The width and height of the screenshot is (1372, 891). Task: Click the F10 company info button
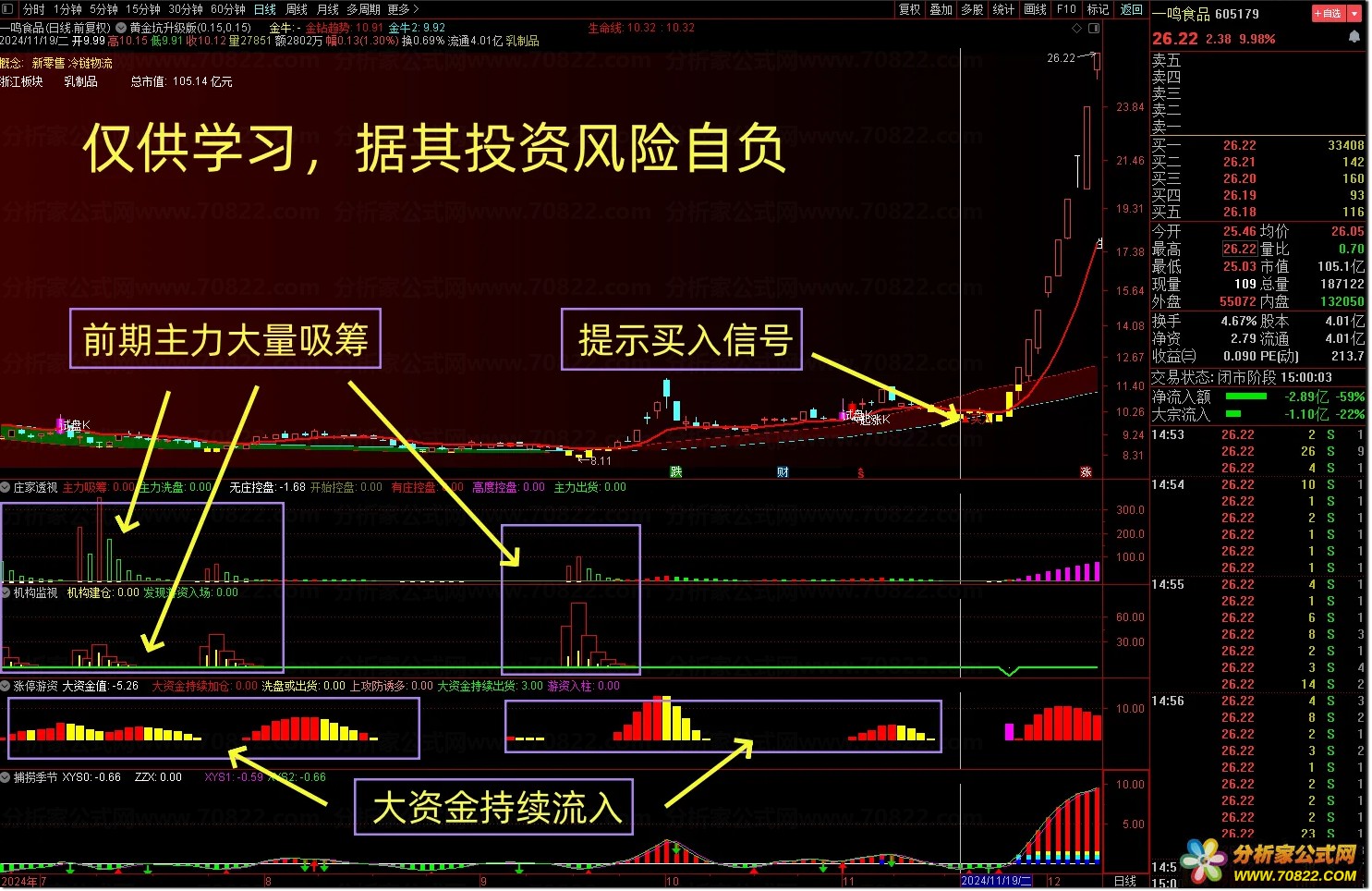(1067, 9)
